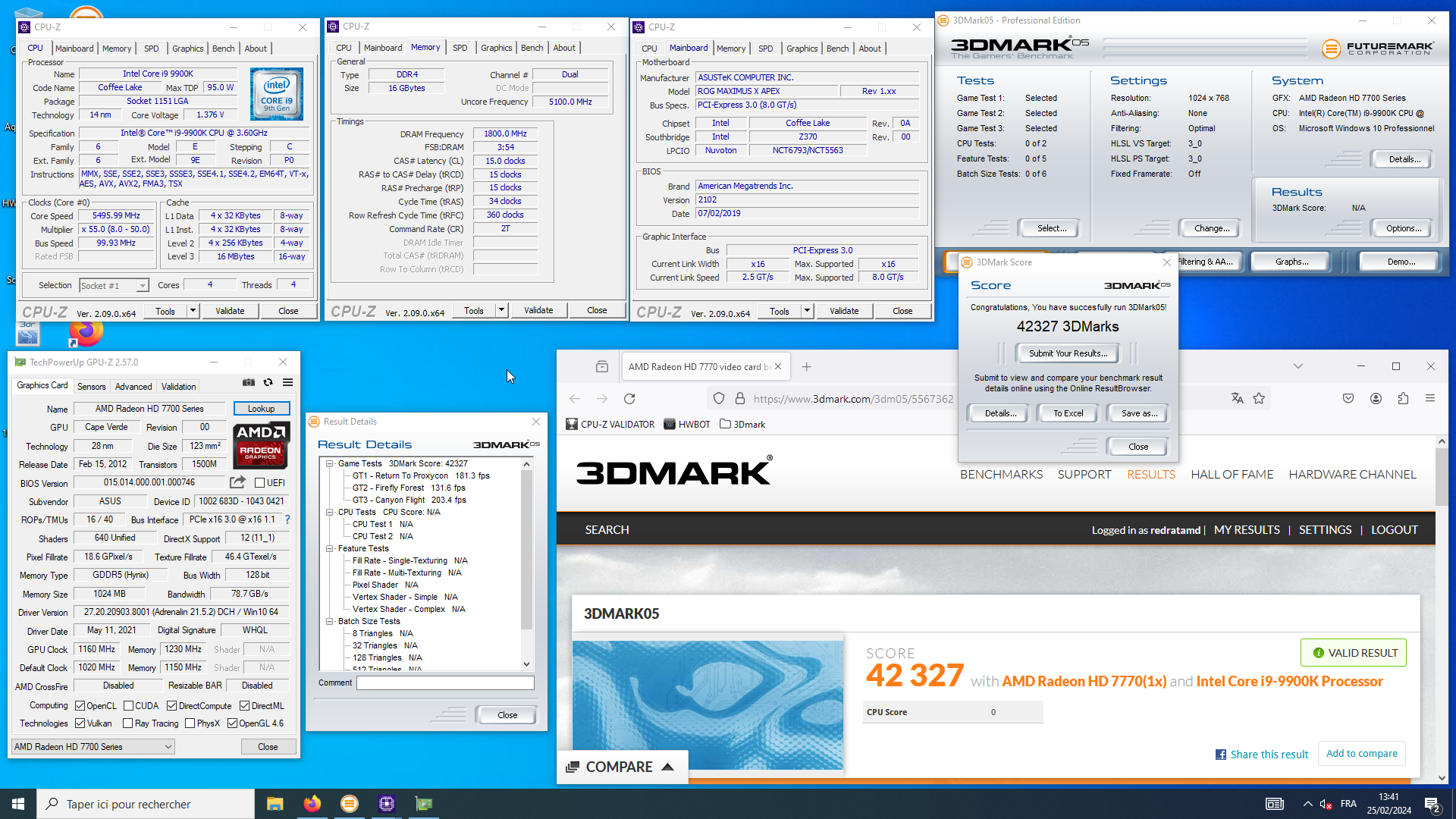Image resolution: width=1456 pixels, height=819 pixels.
Task: Toggle the DirectCompute checkbox
Action: pyautogui.click(x=171, y=705)
